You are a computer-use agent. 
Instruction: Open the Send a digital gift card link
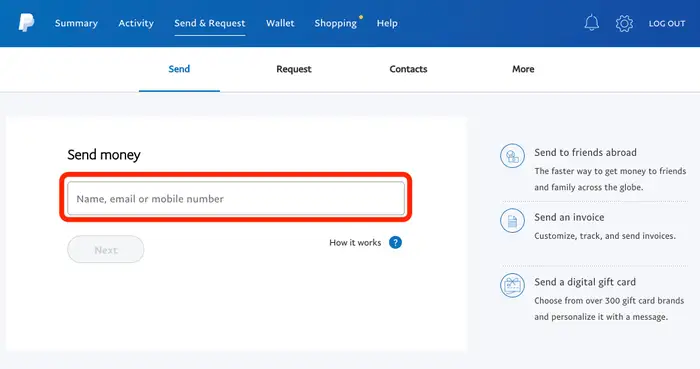click(585, 282)
